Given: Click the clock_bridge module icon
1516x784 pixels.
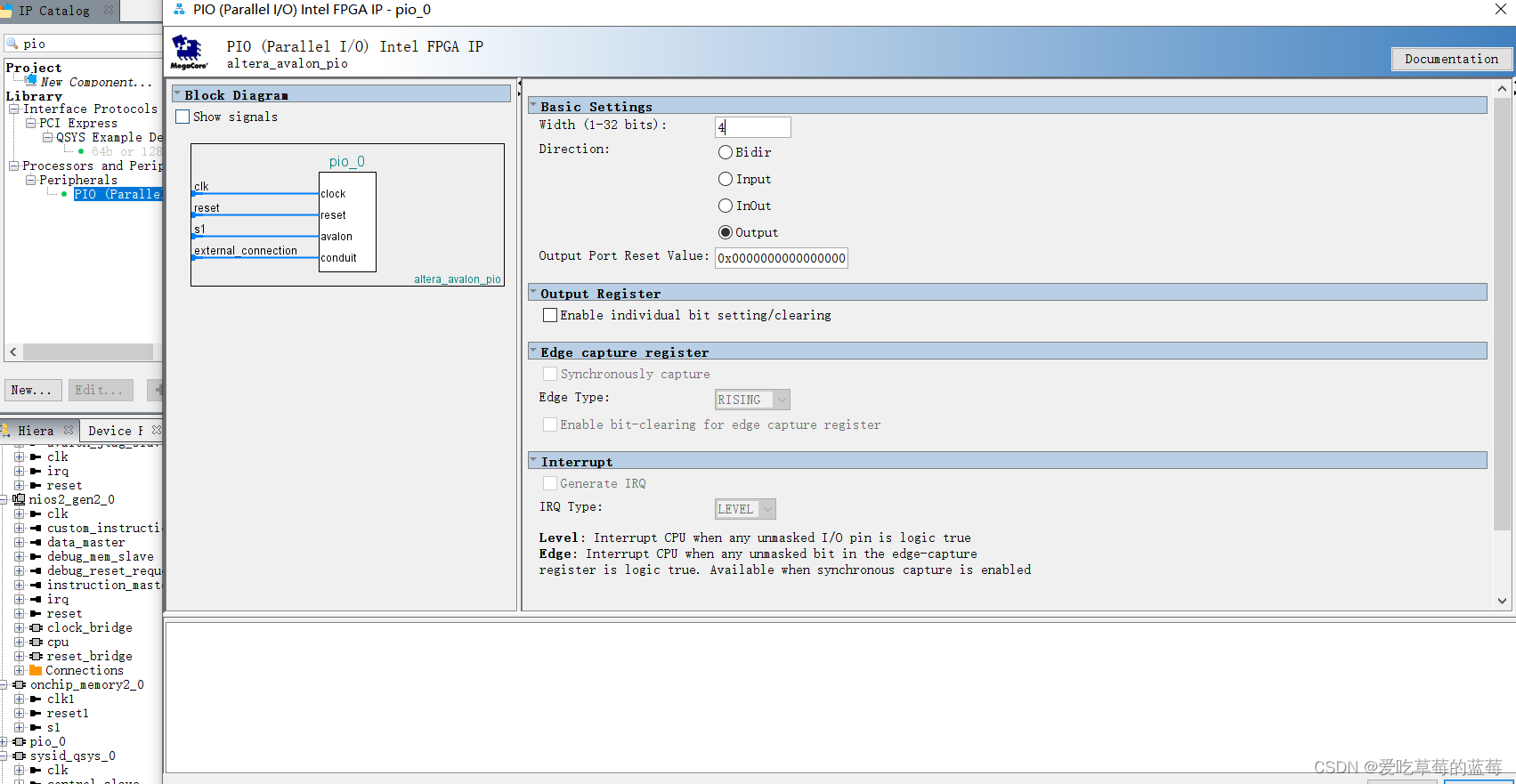Looking at the screenshot, I should coord(36,627).
